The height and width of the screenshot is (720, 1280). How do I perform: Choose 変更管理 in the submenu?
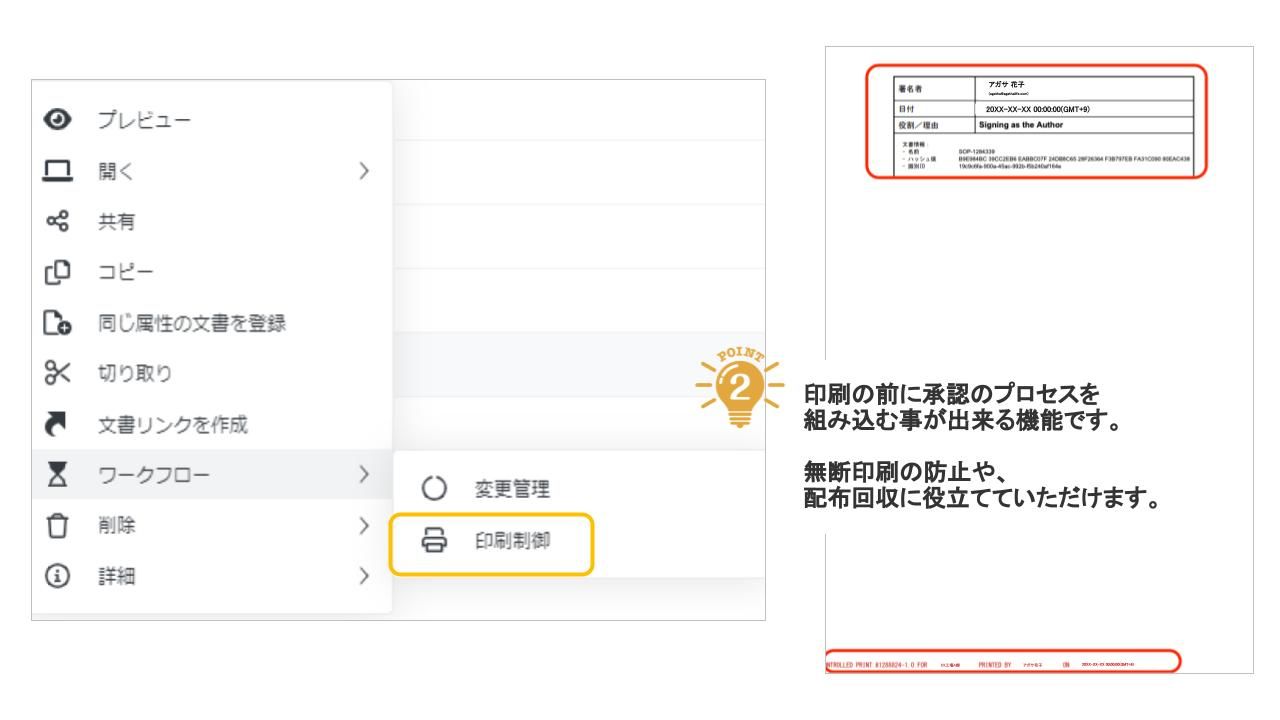coord(511,490)
